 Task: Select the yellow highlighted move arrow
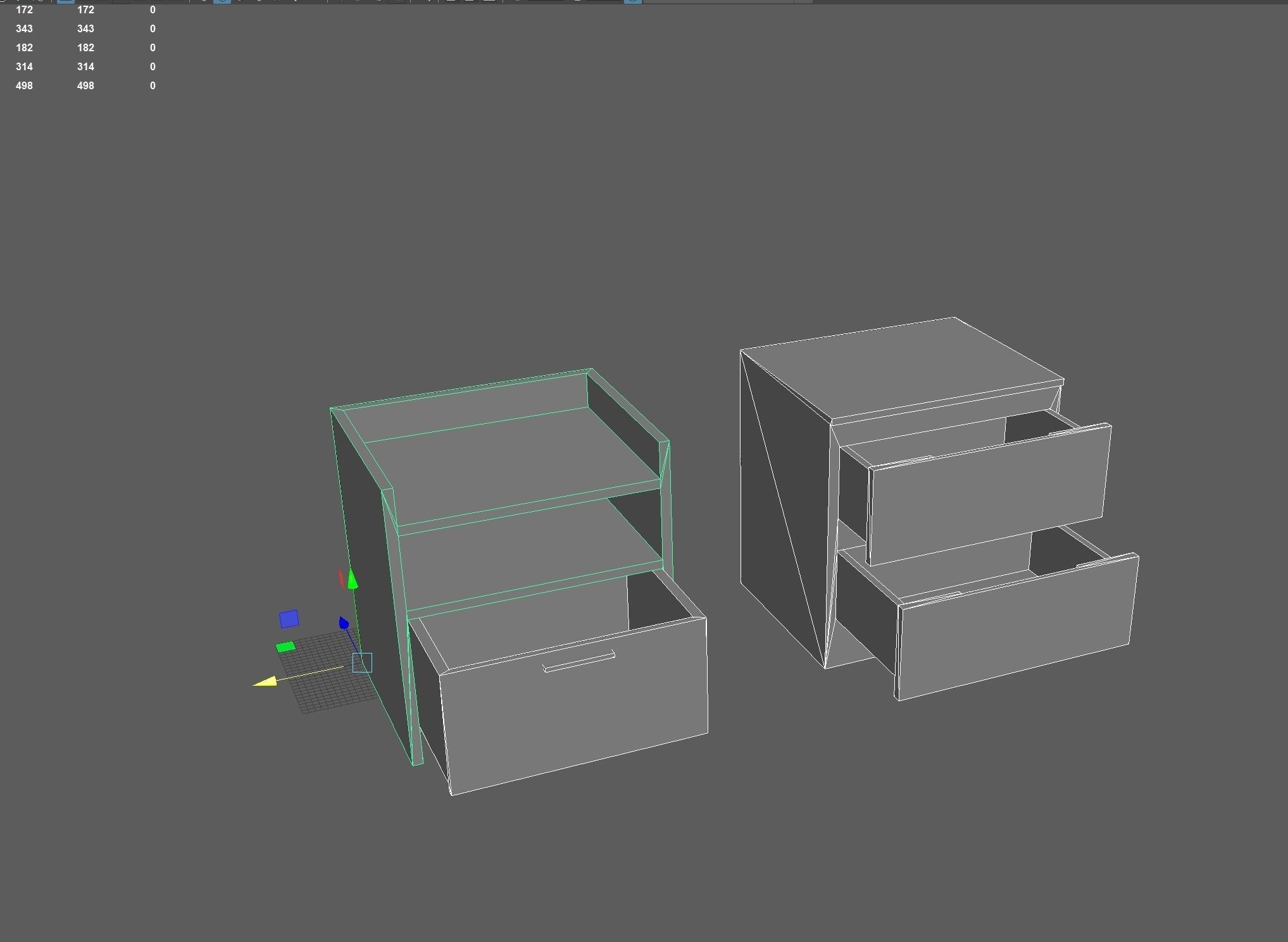[x=265, y=681]
